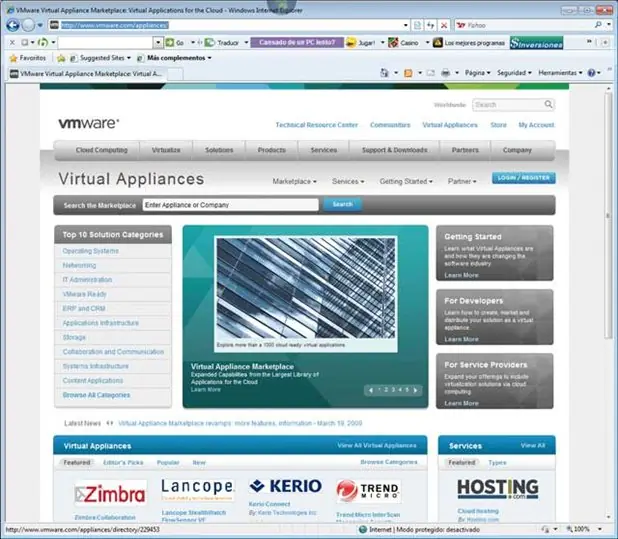The width and height of the screenshot is (618, 539).
Task: Click the red Stop loading X icon
Action: tap(444, 25)
